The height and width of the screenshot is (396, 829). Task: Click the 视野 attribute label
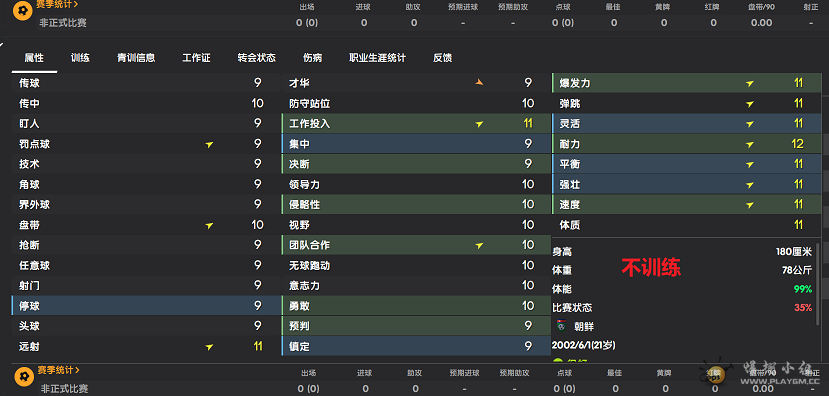tap(299, 225)
